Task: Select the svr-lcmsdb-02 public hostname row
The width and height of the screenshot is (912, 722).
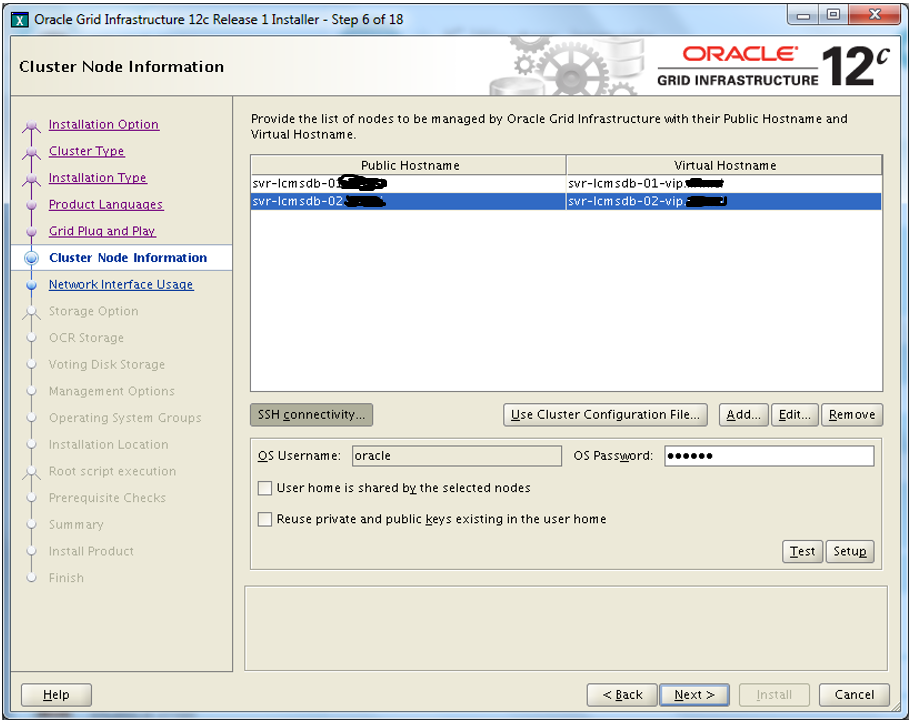Action: [408, 201]
